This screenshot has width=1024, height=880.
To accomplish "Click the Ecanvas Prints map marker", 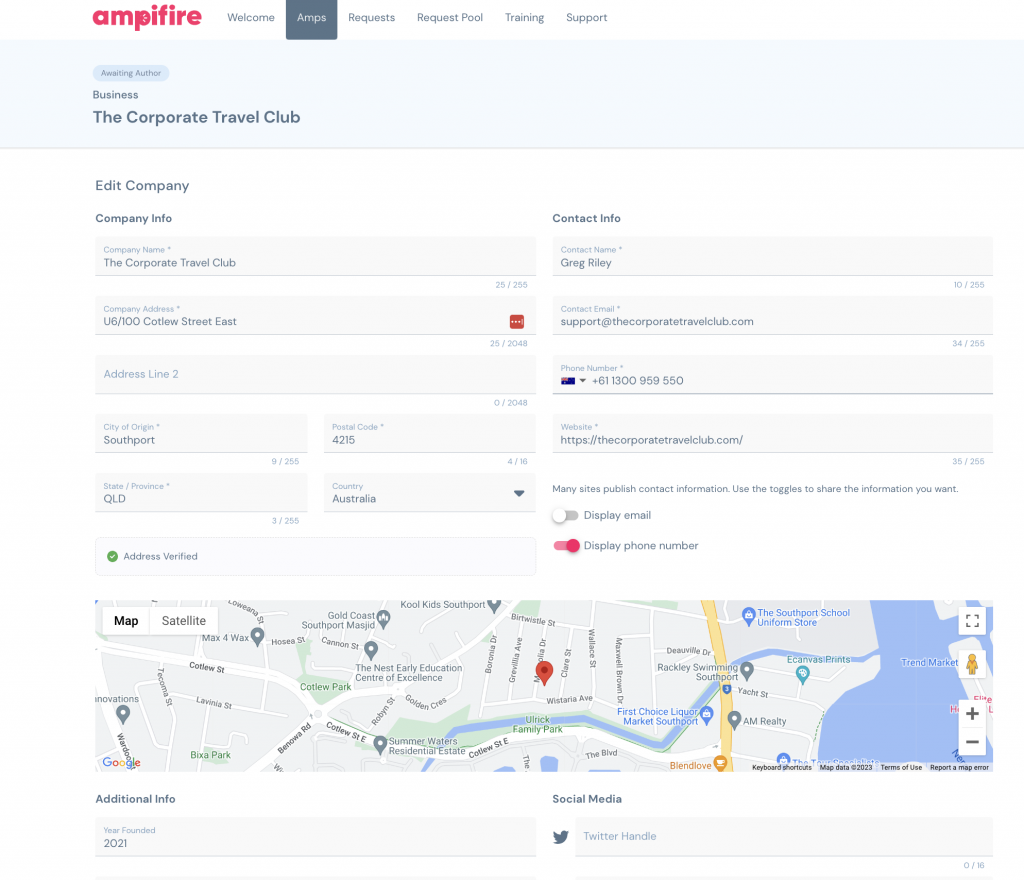I will pyautogui.click(x=803, y=674).
